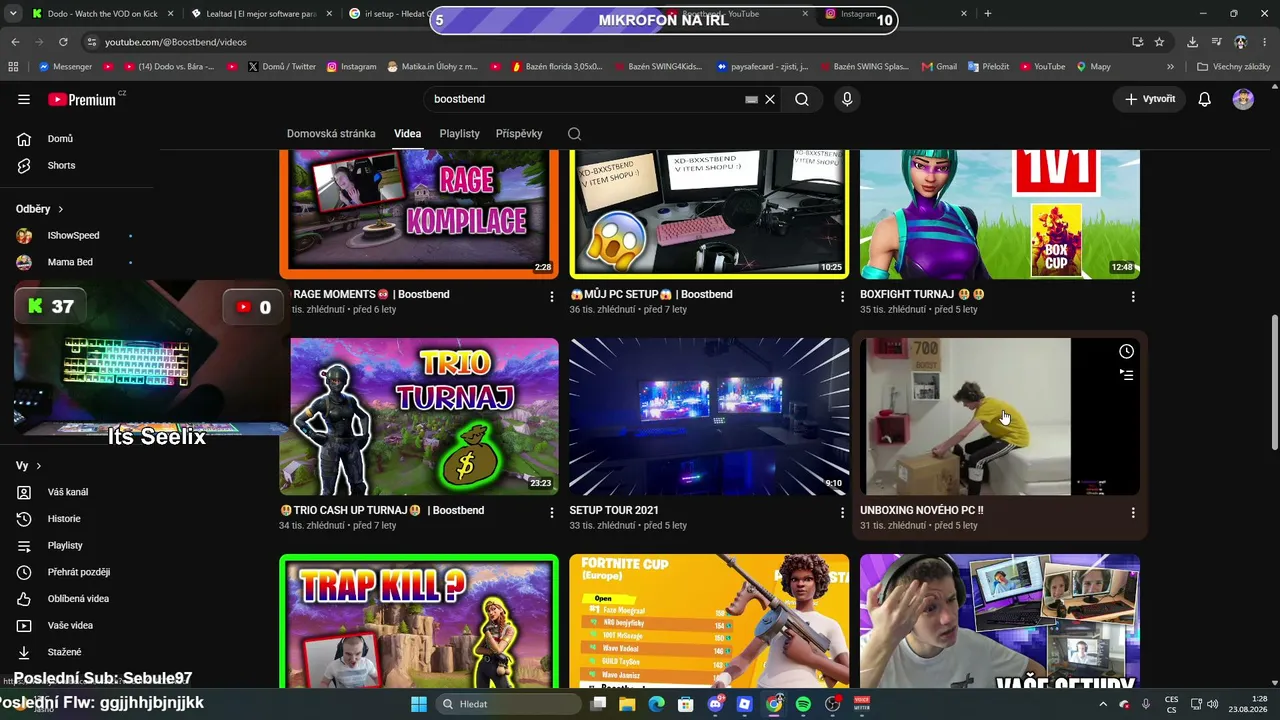This screenshot has width=1280, height=720.
Task: Start voice search with microphone
Action: point(847,99)
